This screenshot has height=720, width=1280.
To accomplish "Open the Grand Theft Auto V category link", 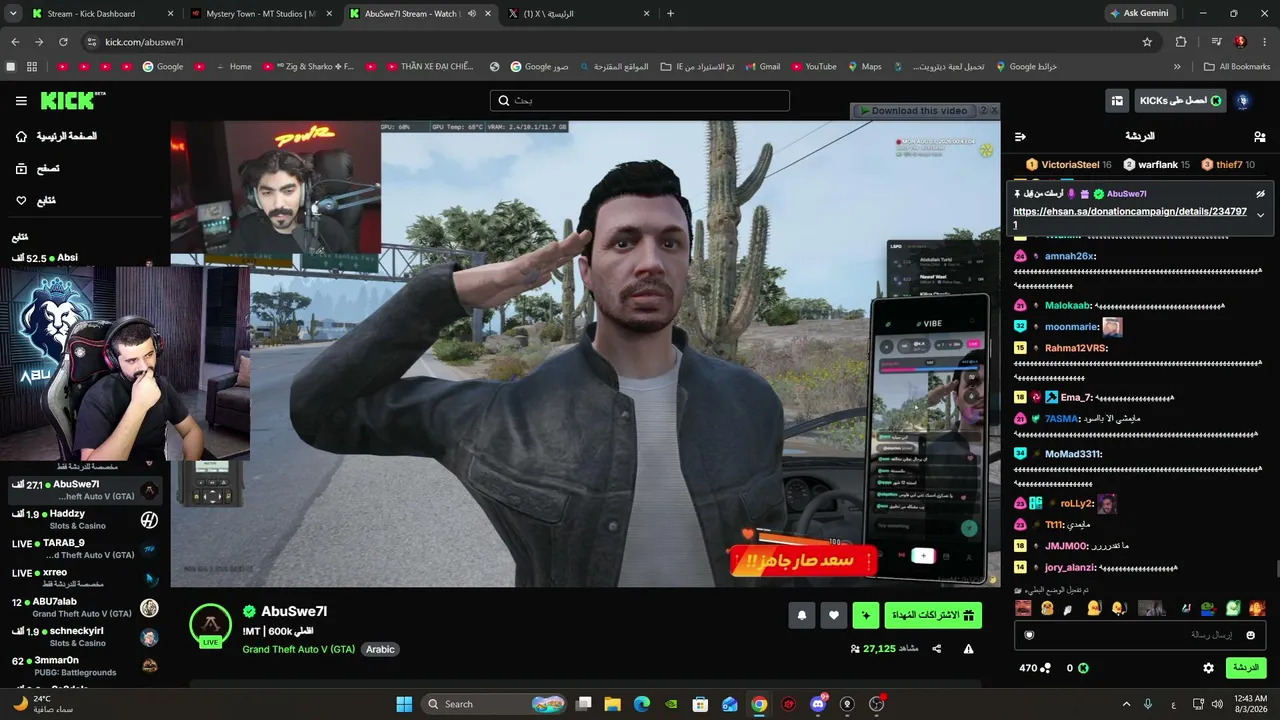I will click(x=298, y=649).
